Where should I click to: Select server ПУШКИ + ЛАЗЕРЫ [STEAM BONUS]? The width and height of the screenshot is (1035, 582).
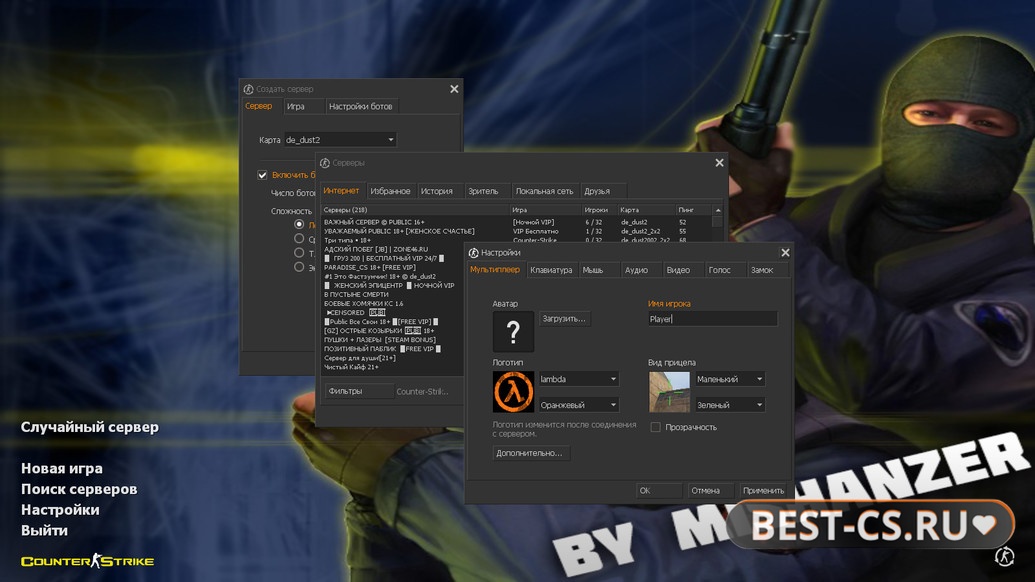click(x=392, y=340)
